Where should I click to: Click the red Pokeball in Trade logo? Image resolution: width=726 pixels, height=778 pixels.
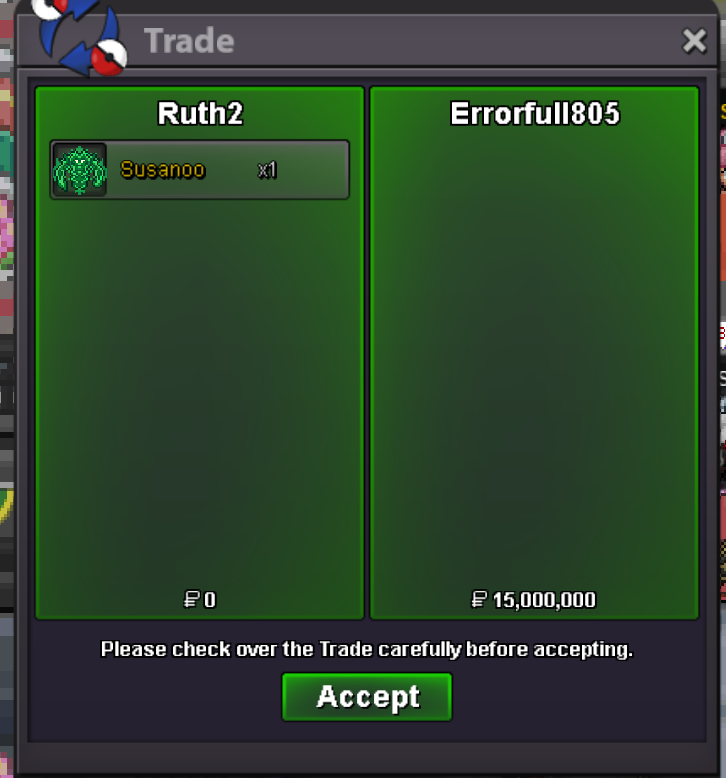click(x=110, y=57)
